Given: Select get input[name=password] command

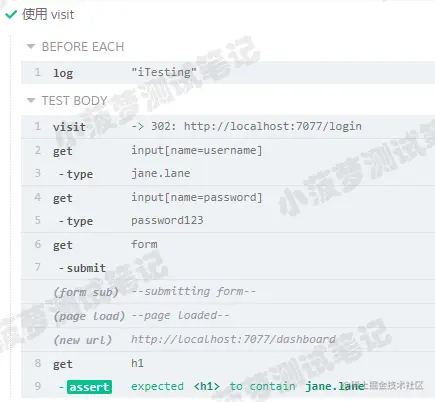Looking at the screenshot, I should [x=228, y=197].
